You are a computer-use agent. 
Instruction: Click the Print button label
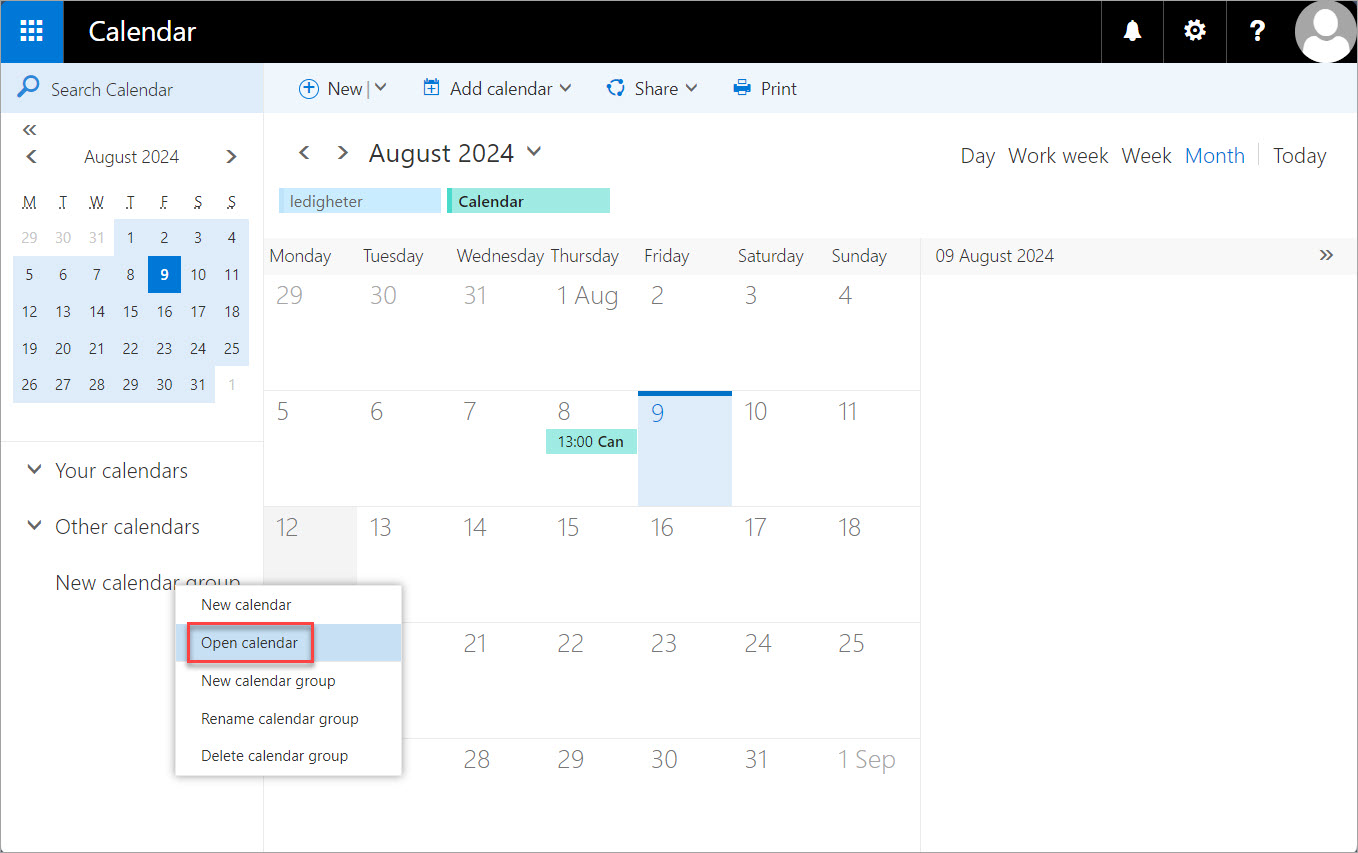[778, 89]
